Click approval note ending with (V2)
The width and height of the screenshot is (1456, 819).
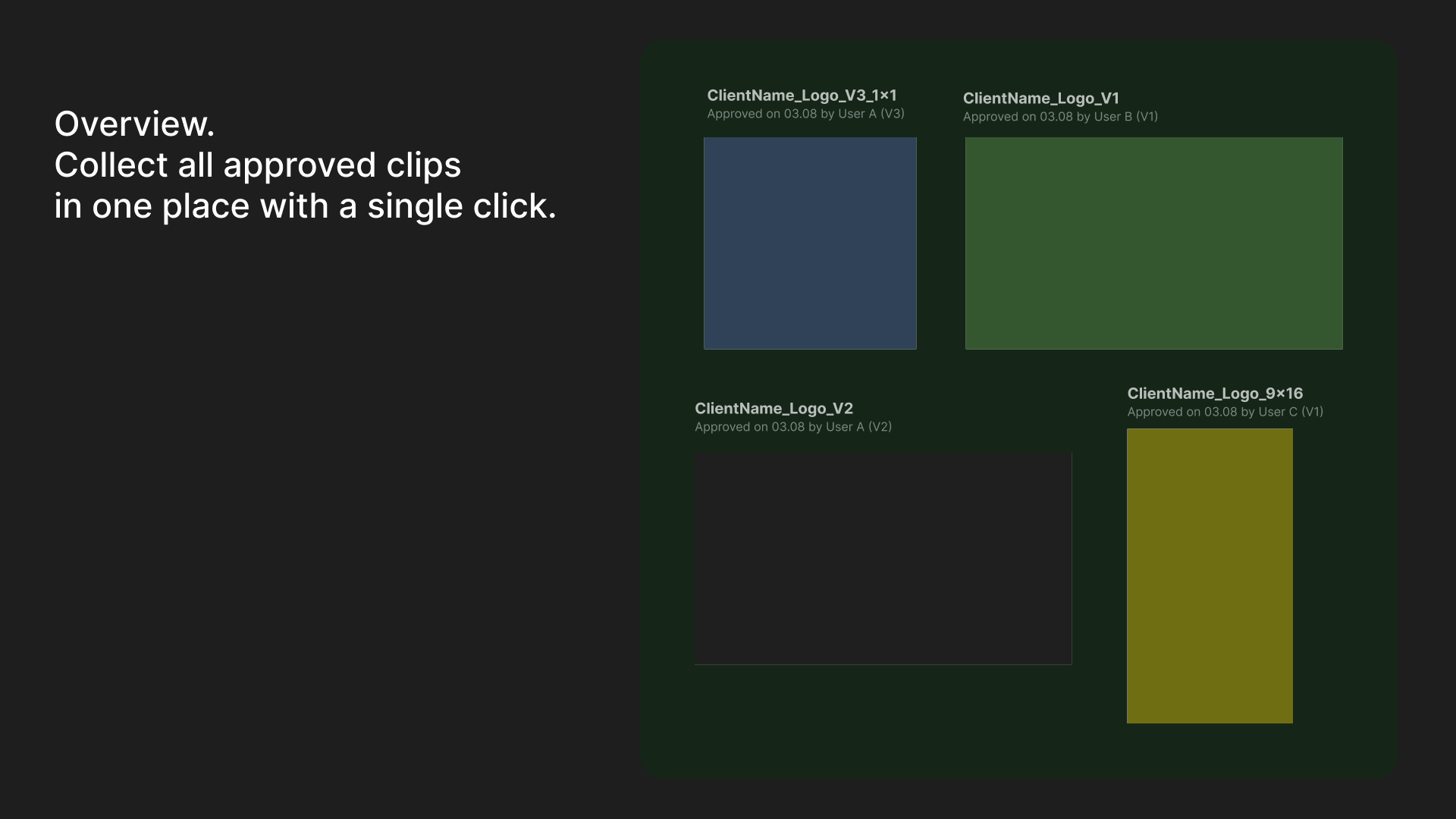pos(792,427)
